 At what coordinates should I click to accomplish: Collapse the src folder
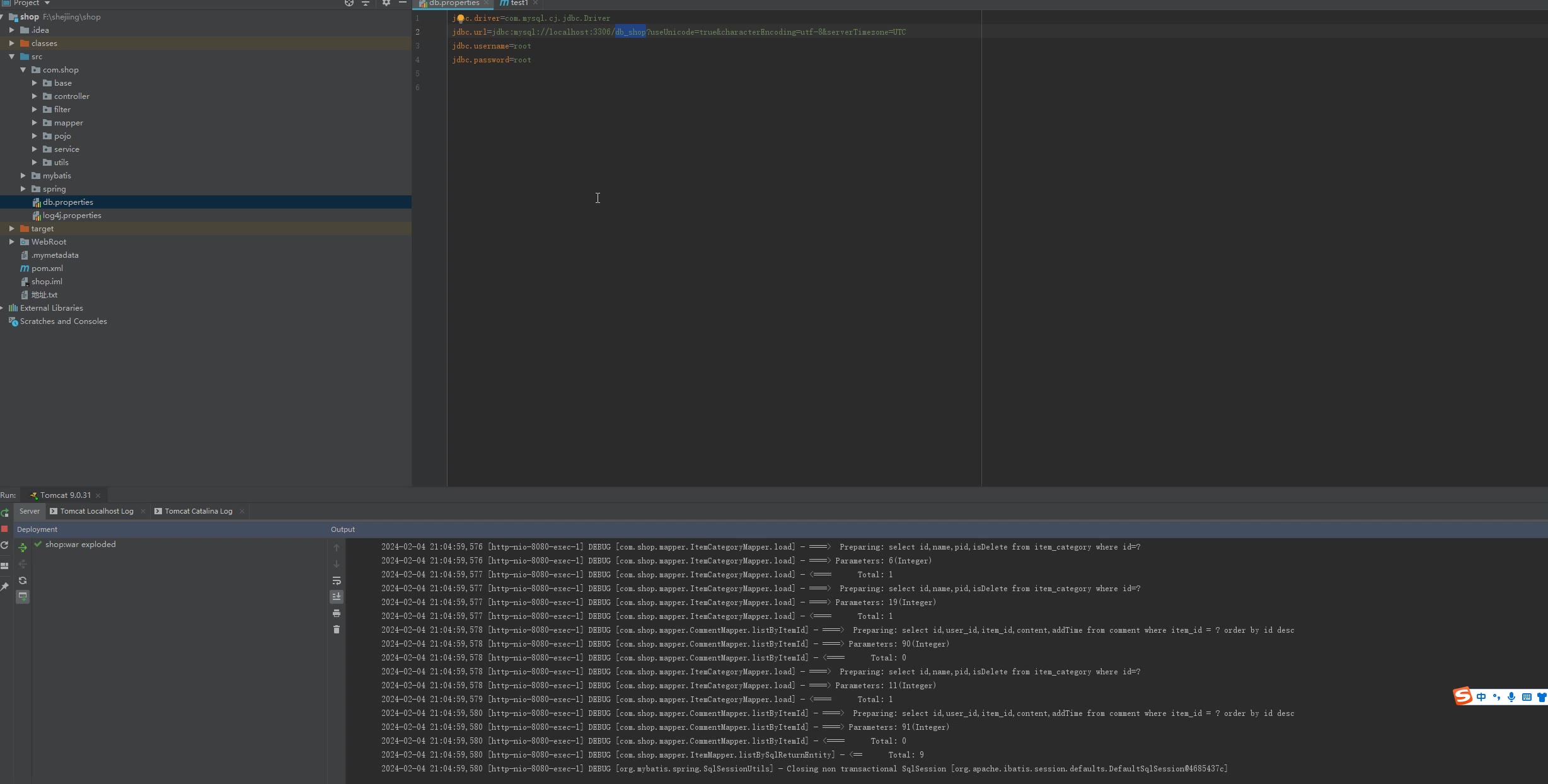pyautogui.click(x=12, y=56)
